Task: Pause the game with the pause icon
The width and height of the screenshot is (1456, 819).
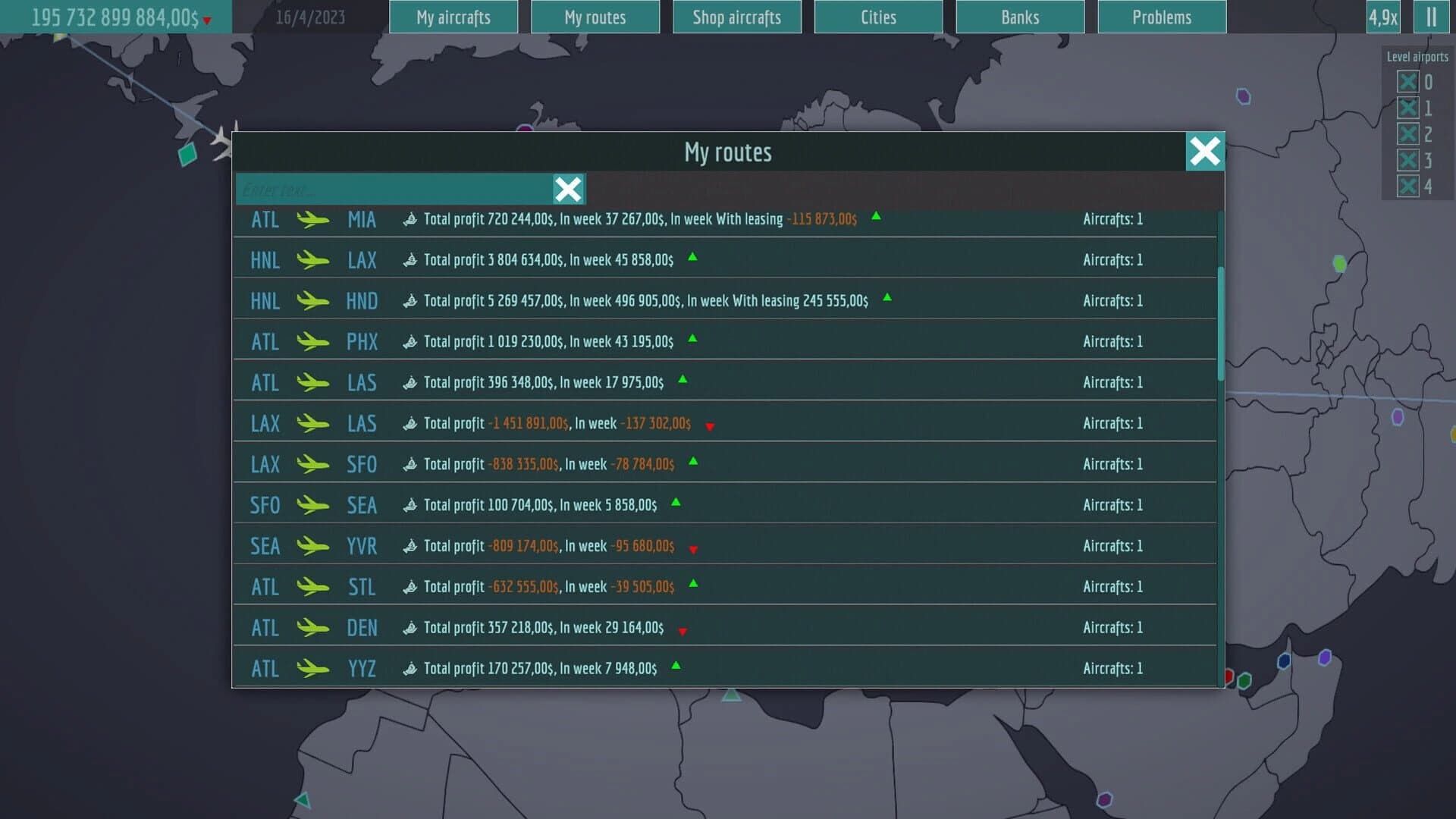Action: click(x=1431, y=17)
